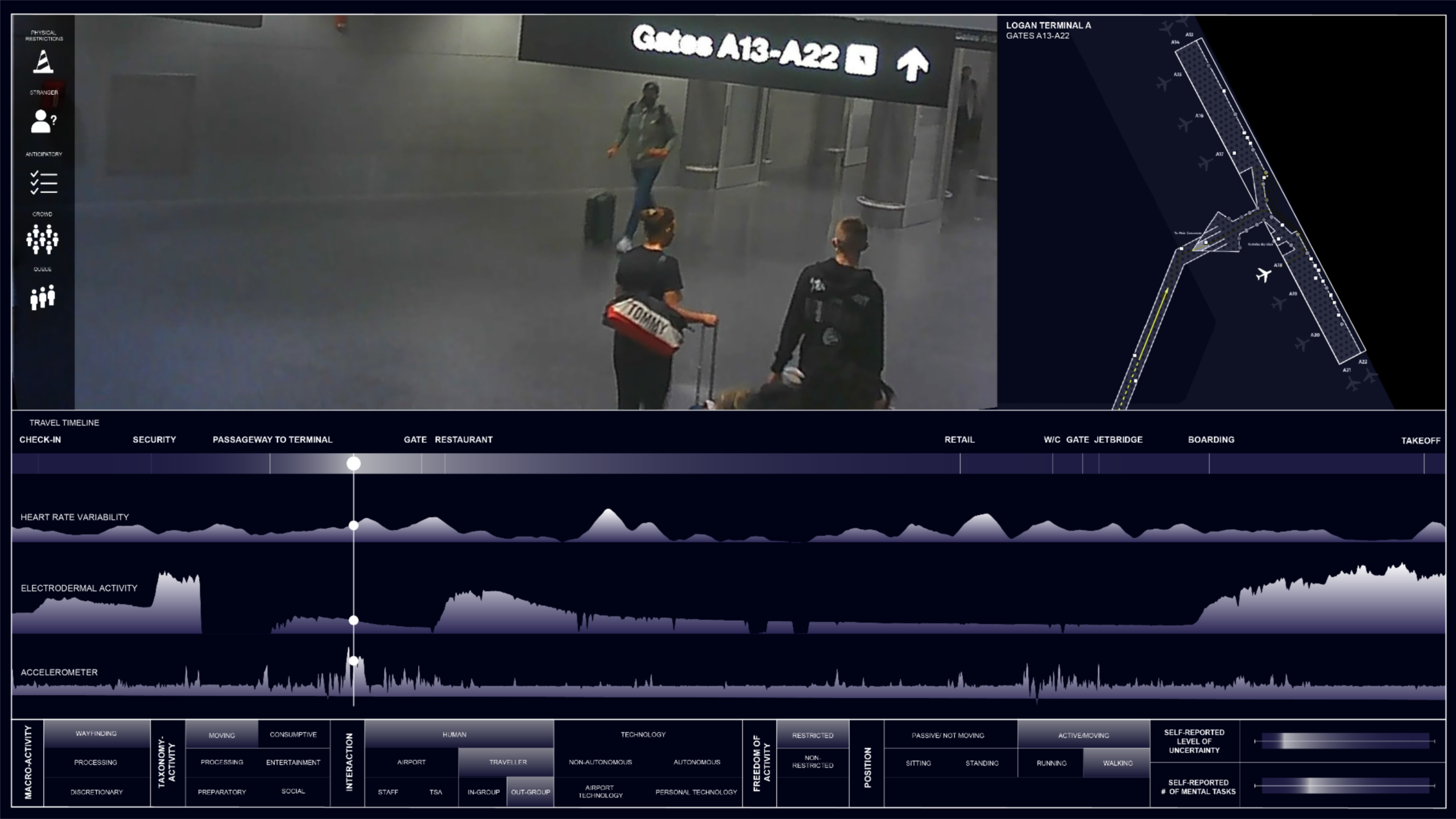The height and width of the screenshot is (819, 1456).
Task: Select the Check-in stage on travel timeline
Action: [41, 439]
